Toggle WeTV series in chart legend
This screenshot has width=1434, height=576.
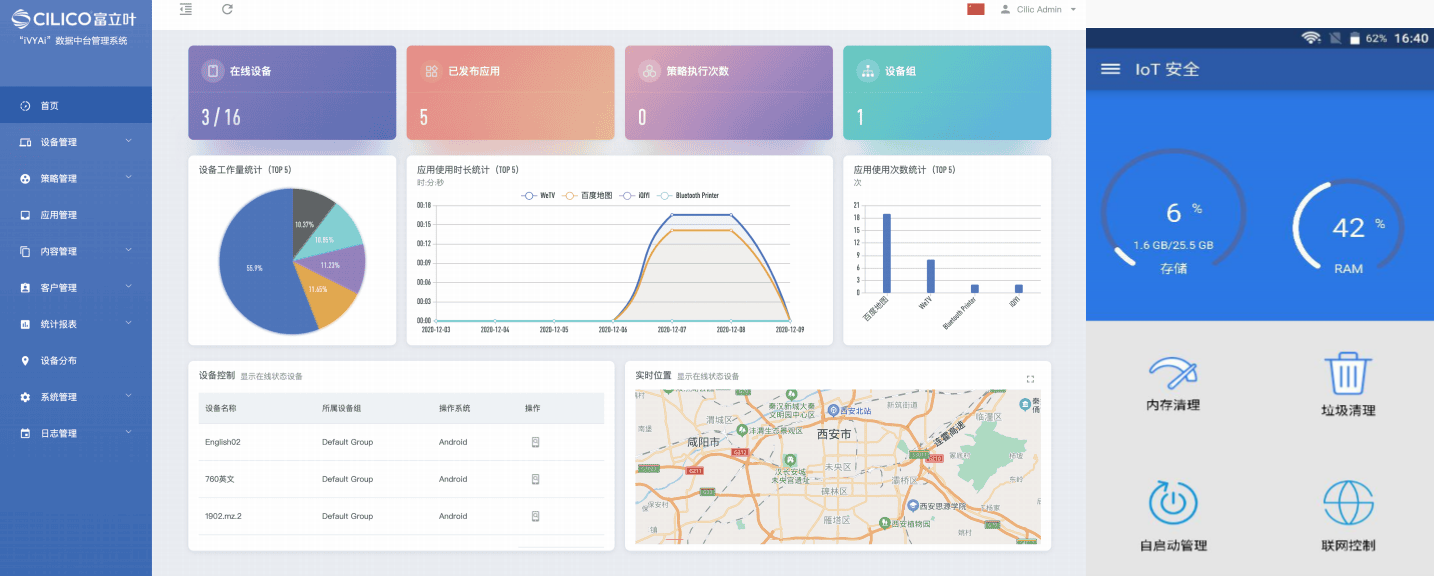[539, 196]
